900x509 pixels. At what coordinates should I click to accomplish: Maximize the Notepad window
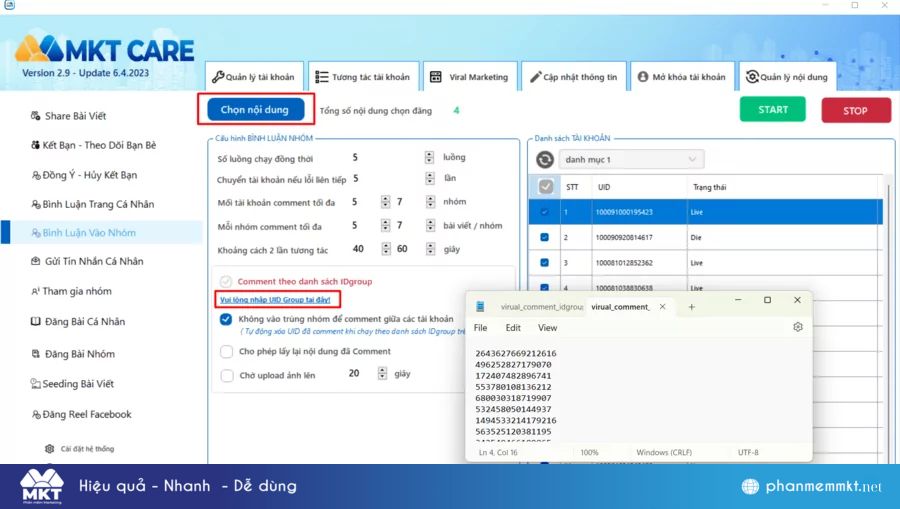click(767, 300)
